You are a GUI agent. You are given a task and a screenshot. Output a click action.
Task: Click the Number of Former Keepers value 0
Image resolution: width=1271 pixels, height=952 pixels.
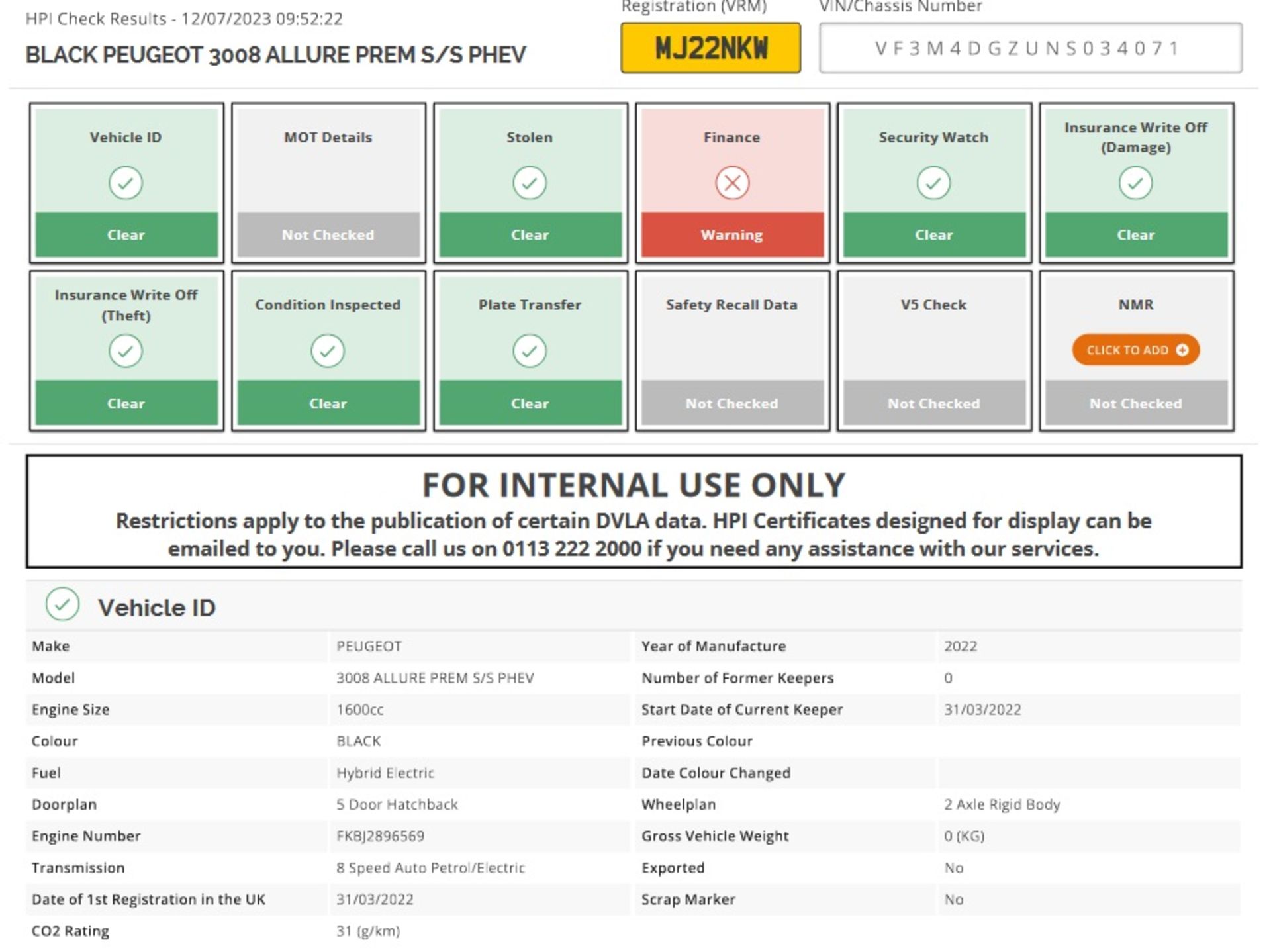pos(948,678)
